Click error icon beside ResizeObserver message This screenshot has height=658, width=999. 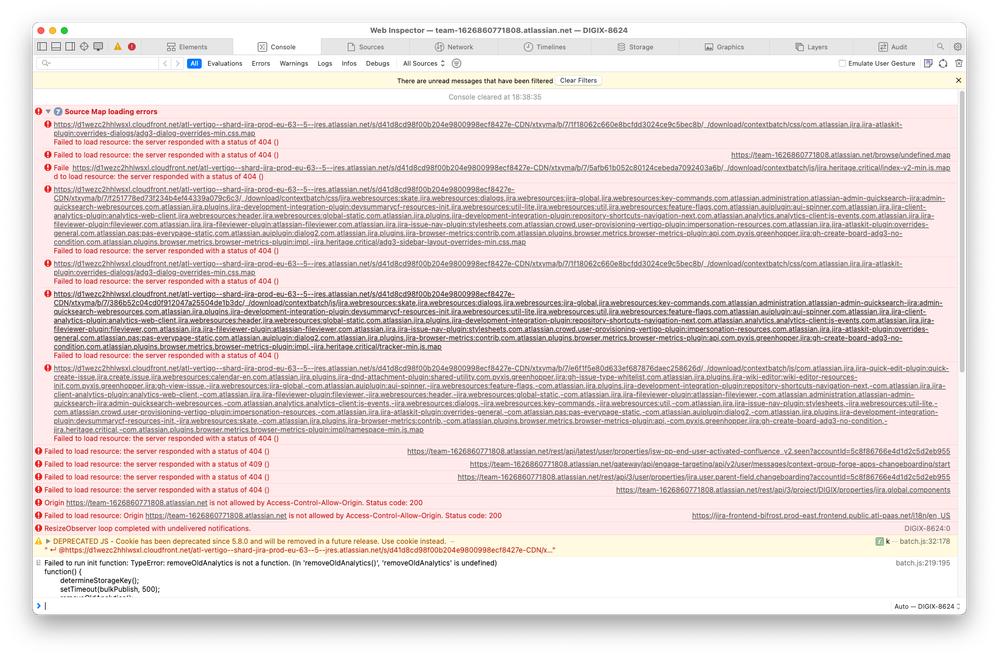[38, 528]
